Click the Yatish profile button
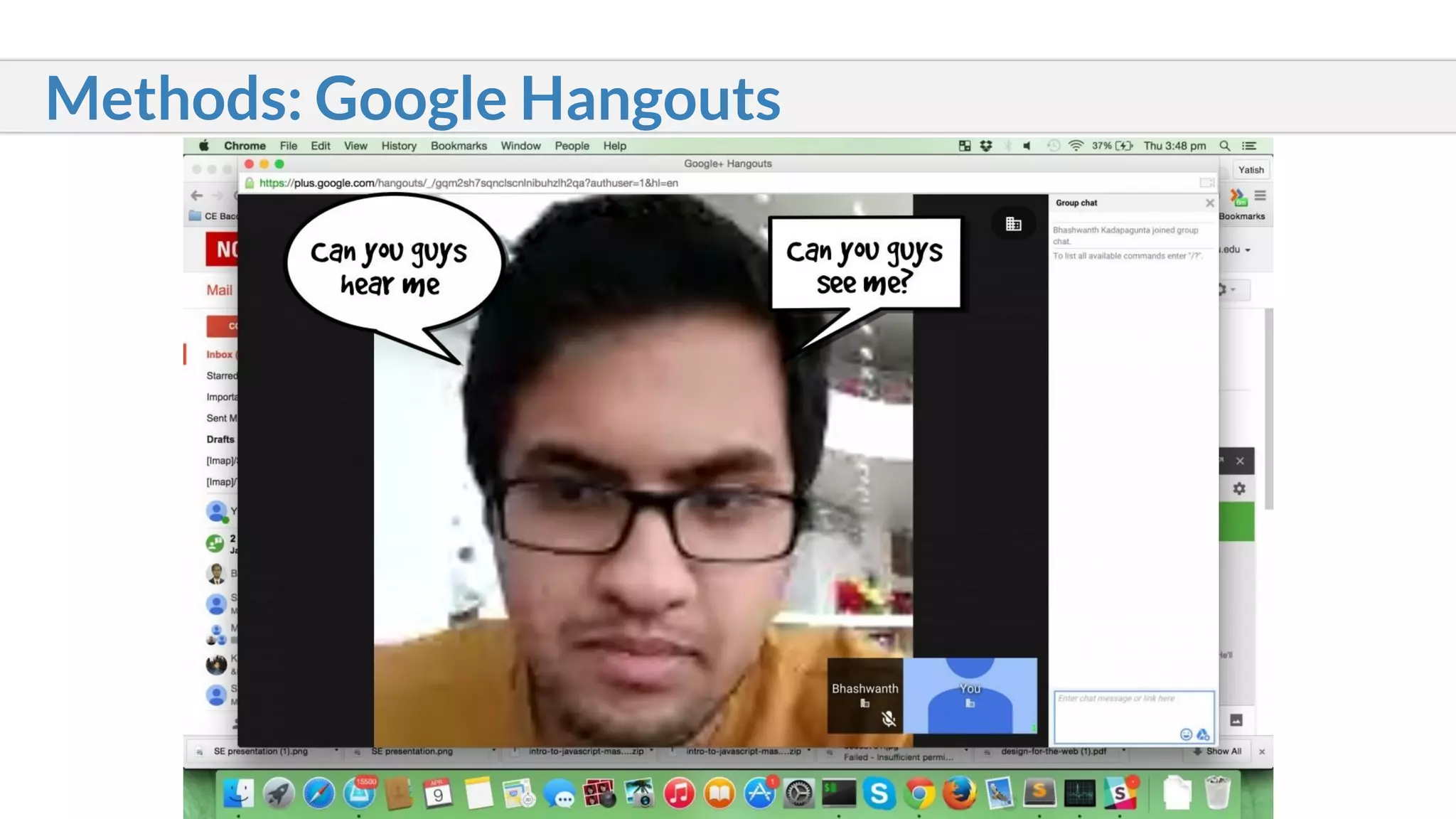This screenshot has height=819, width=1456. click(x=1251, y=170)
